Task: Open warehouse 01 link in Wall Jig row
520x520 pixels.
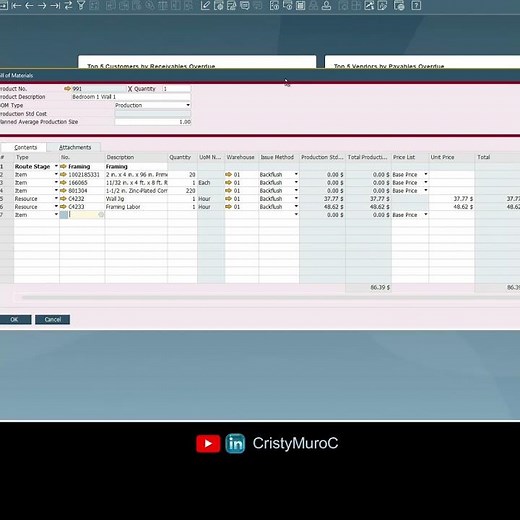Action: tap(228, 199)
